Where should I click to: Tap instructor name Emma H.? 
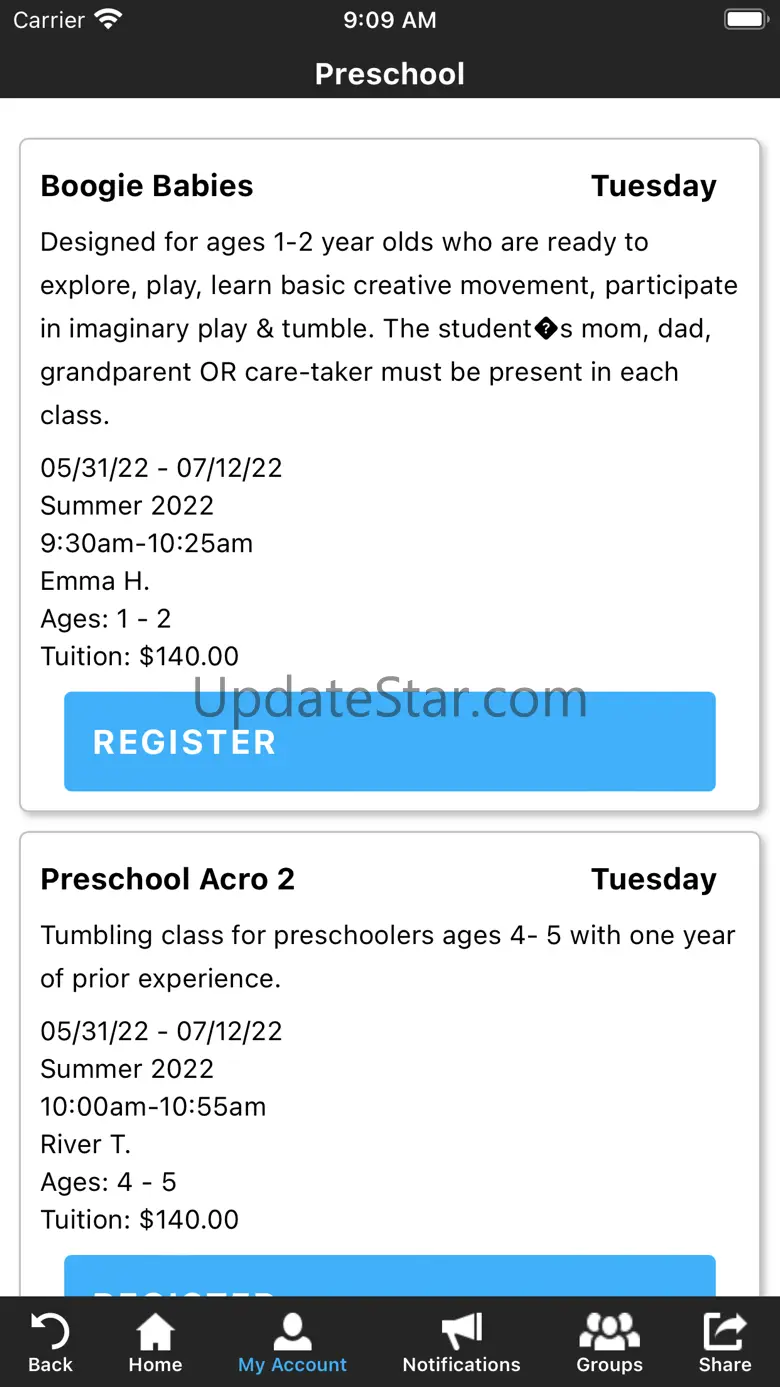tap(95, 581)
